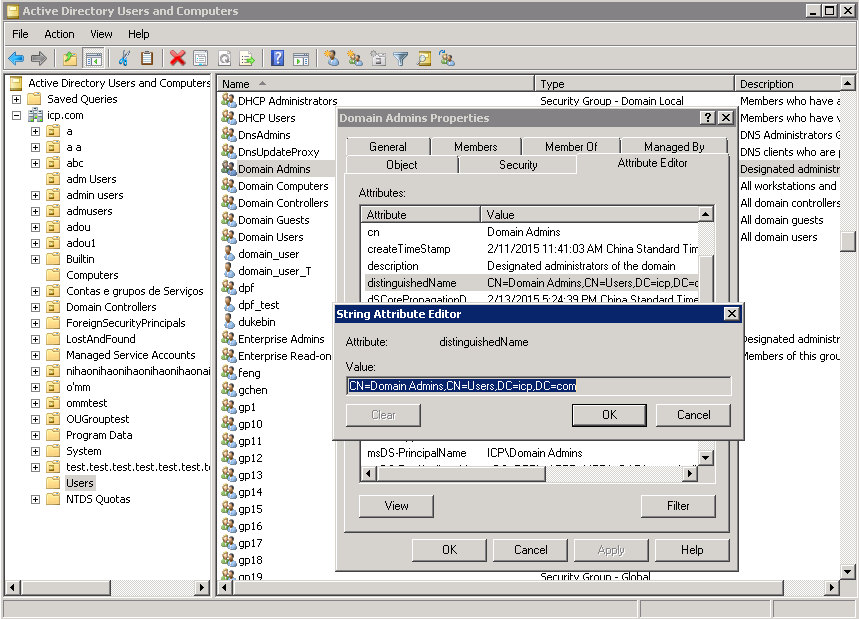This screenshot has height=619, width=859.
Task: Open the View menu
Action: click(x=101, y=34)
